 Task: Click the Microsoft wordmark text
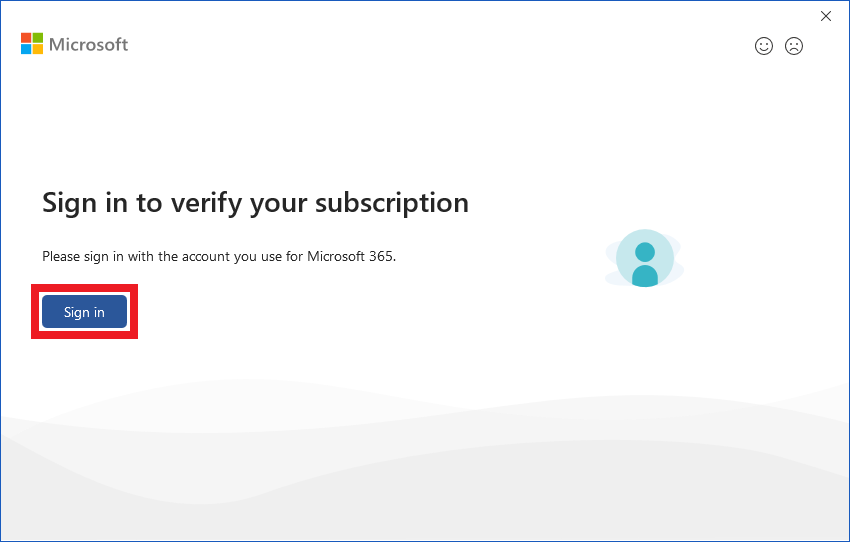point(89,44)
